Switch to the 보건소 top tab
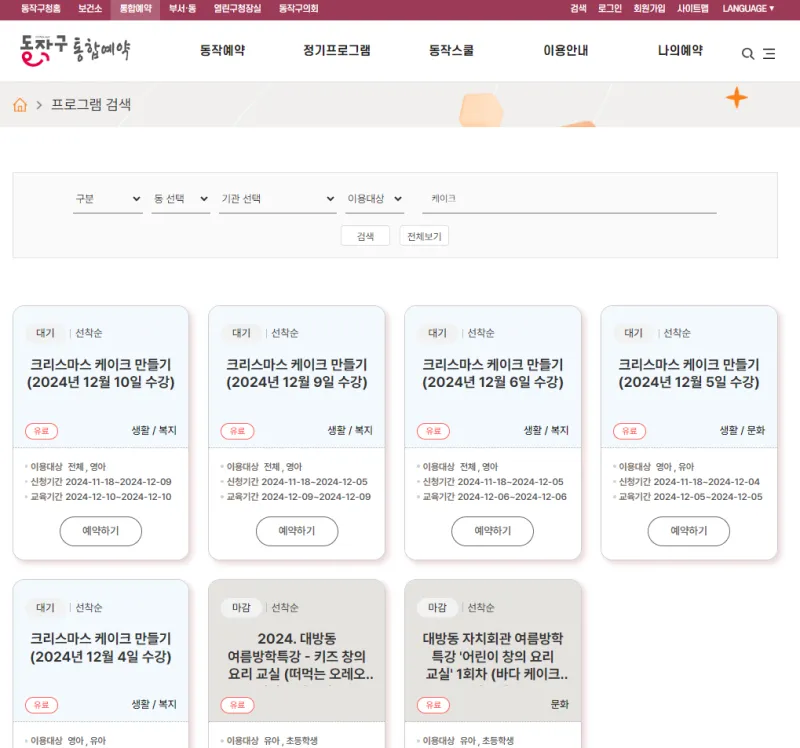 coord(90,8)
